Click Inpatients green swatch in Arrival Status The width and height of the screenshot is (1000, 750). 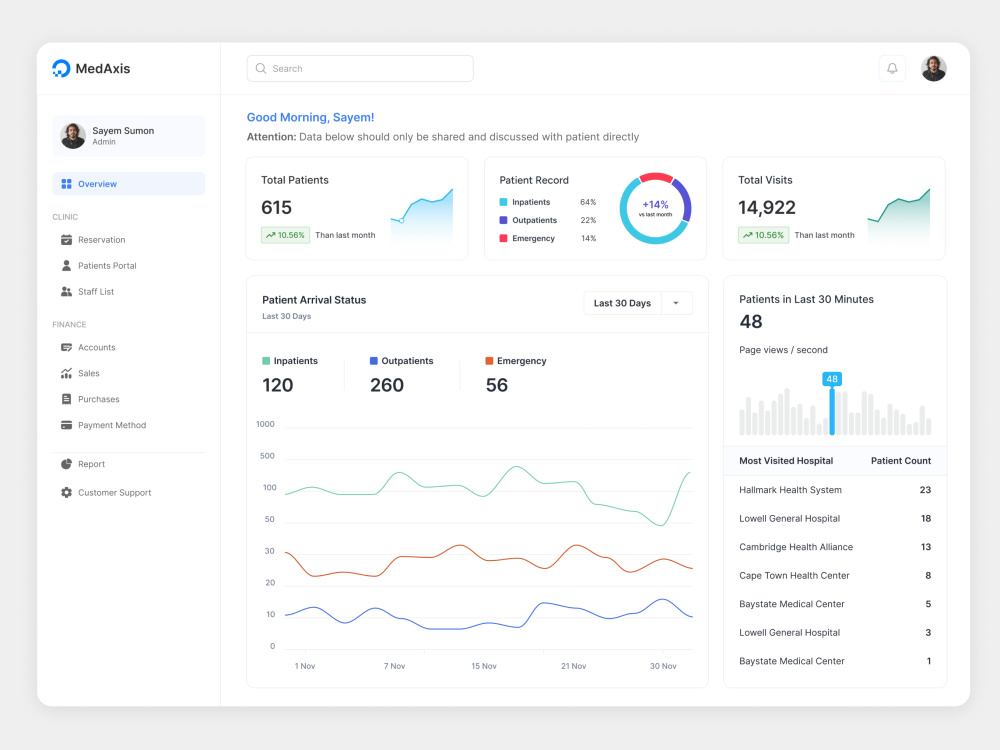266,361
